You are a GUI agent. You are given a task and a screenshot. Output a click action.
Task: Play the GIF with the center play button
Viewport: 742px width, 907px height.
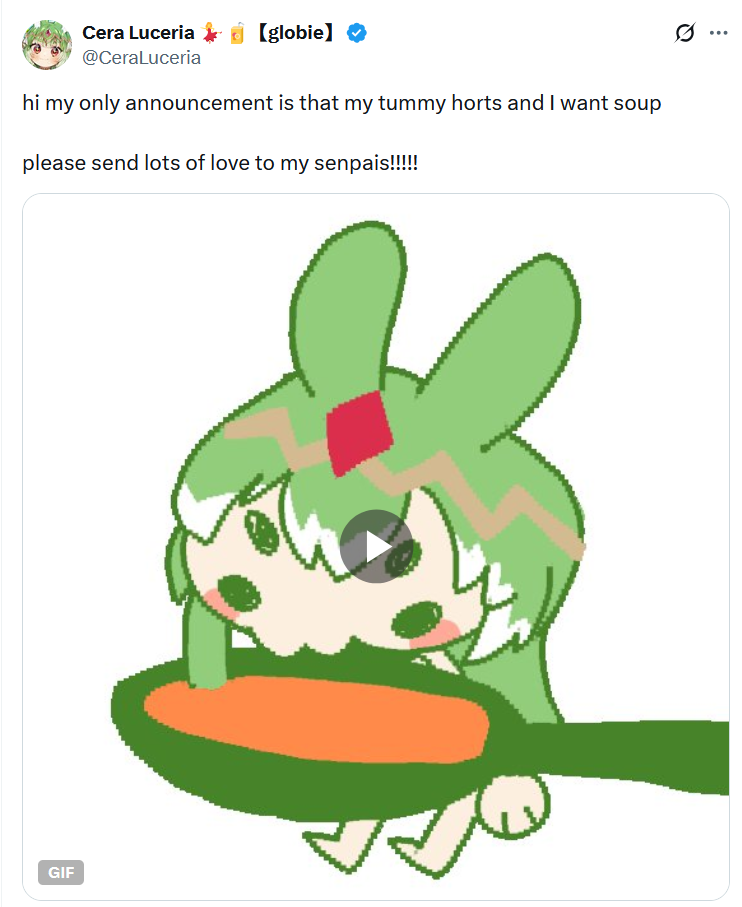tap(376, 546)
